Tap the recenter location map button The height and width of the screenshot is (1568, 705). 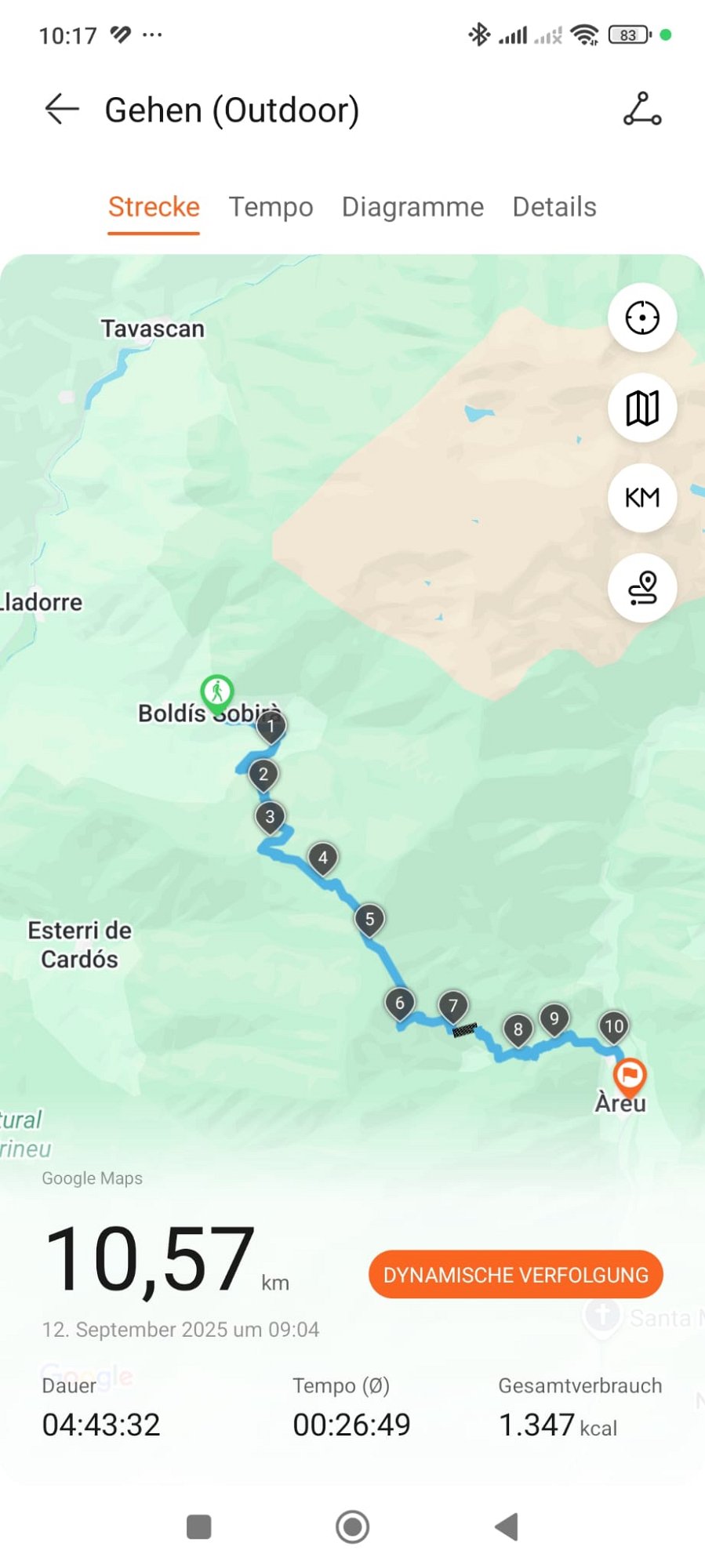click(x=642, y=318)
